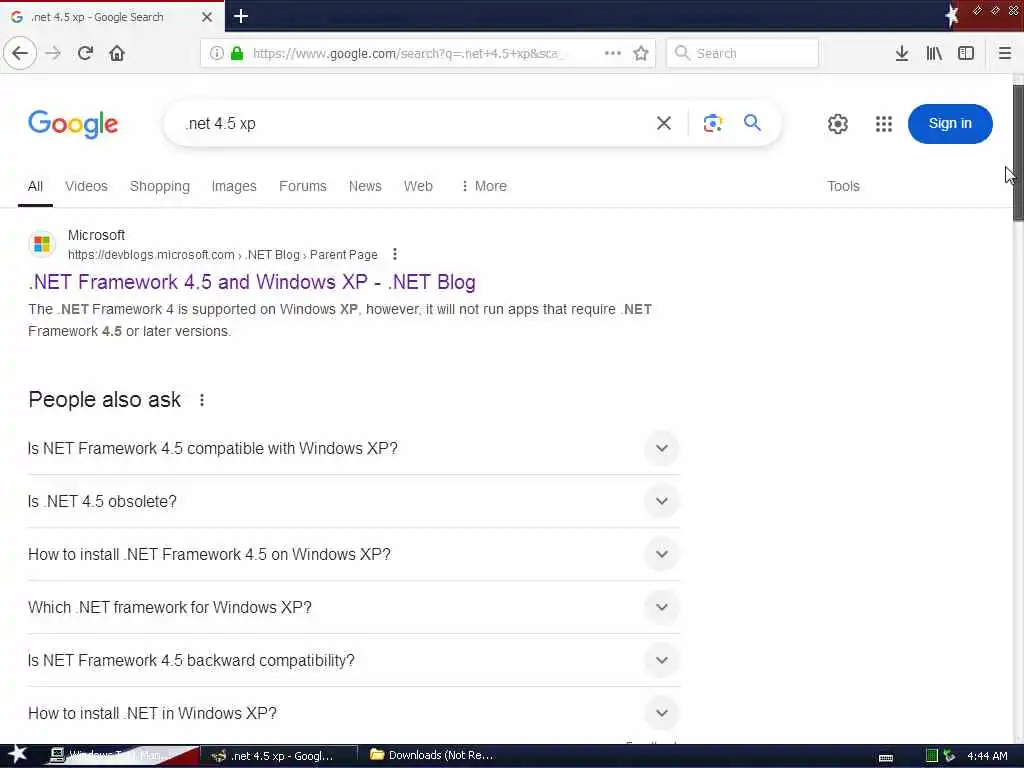This screenshot has width=1024, height=768.
Task: Open the More search filters dropdown
Action: pyautogui.click(x=484, y=186)
